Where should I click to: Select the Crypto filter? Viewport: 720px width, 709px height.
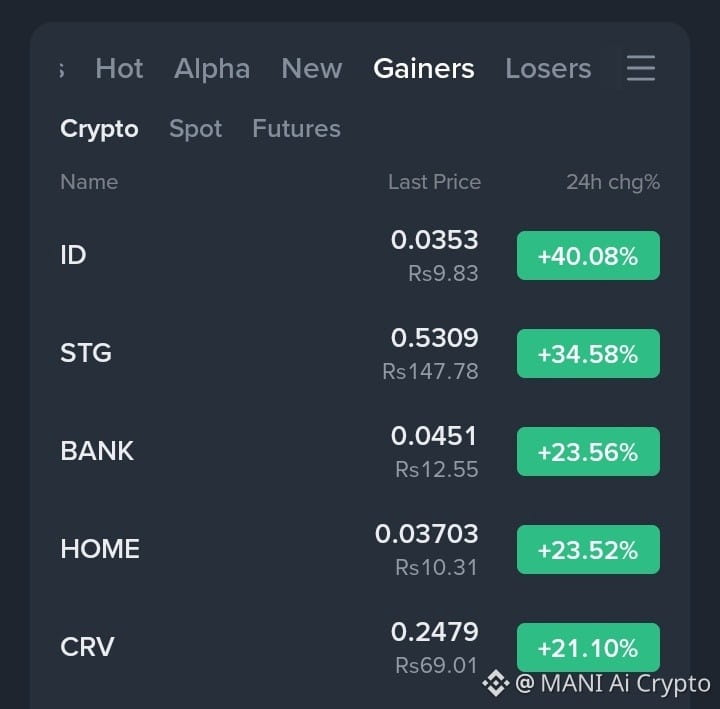[99, 129]
